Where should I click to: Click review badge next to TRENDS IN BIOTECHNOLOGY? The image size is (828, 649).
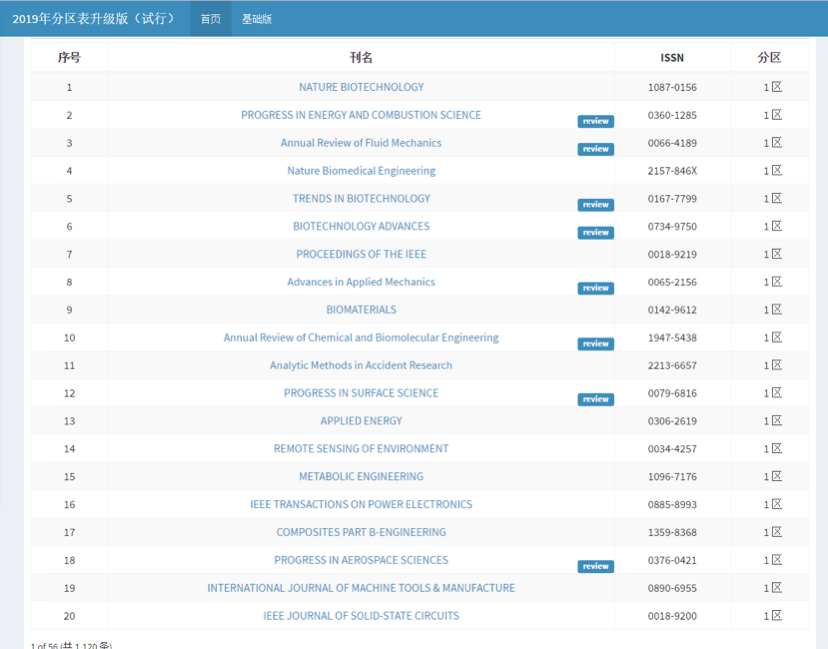point(595,205)
